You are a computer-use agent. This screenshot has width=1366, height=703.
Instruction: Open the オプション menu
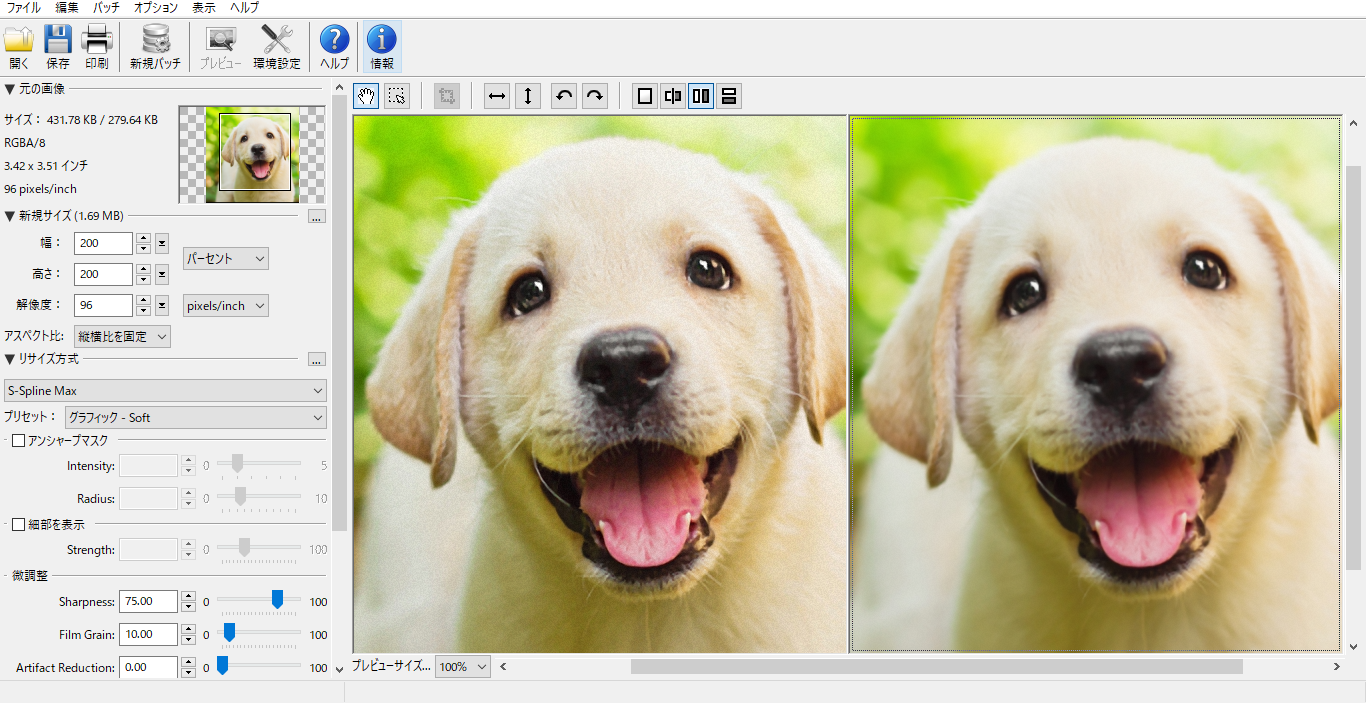coord(155,8)
